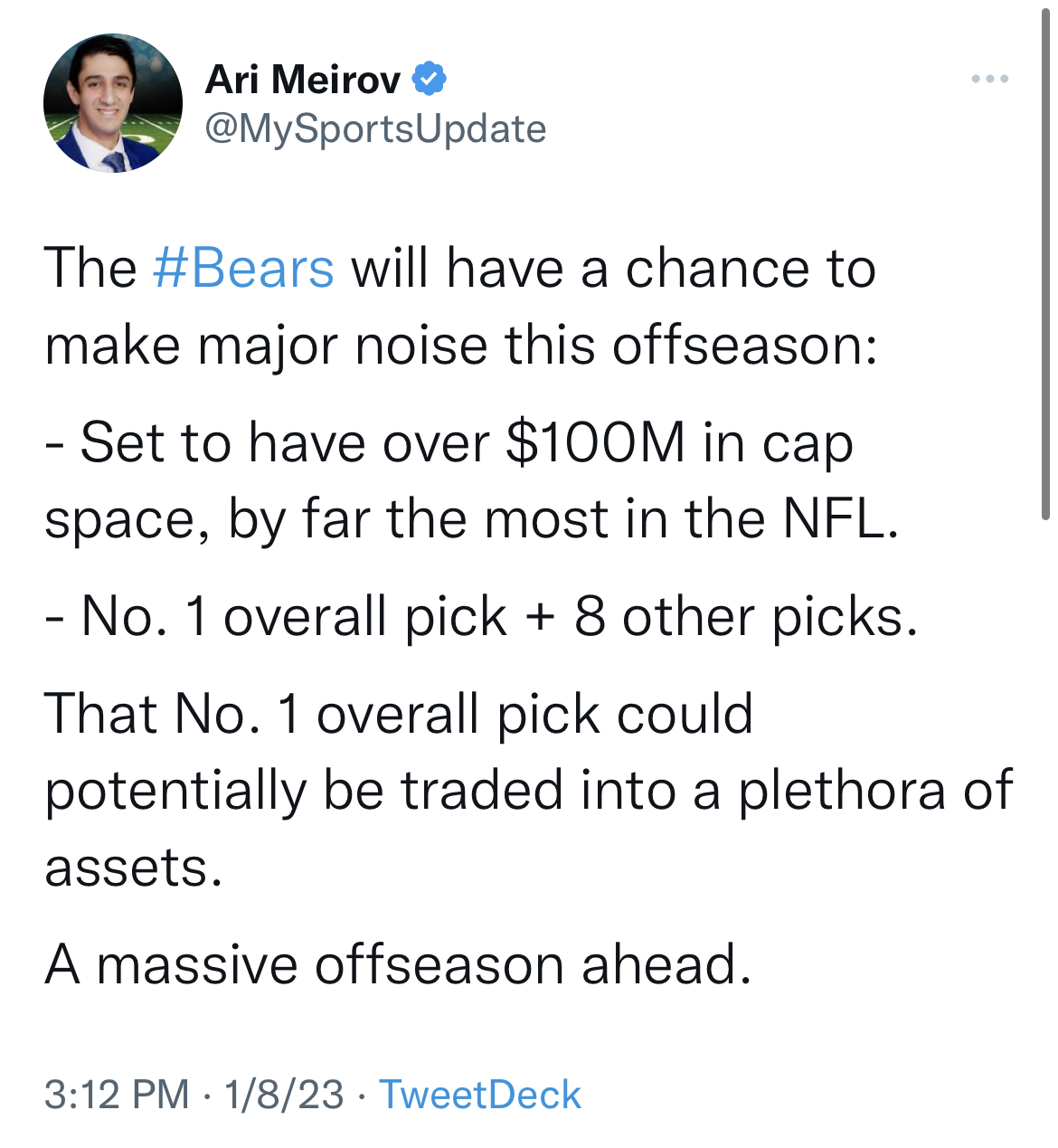Click the word "assets." in the tweet
This screenshot has width=1058, height=1148.
133,868
